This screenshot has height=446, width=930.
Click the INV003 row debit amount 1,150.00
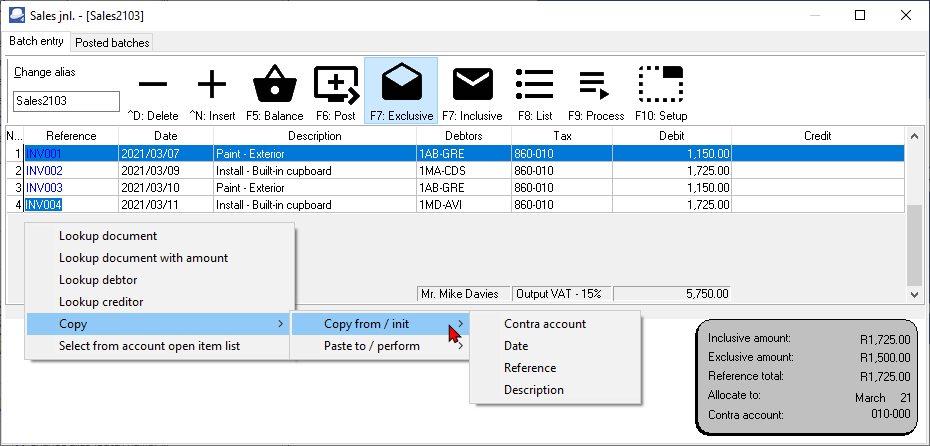point(672,188)
